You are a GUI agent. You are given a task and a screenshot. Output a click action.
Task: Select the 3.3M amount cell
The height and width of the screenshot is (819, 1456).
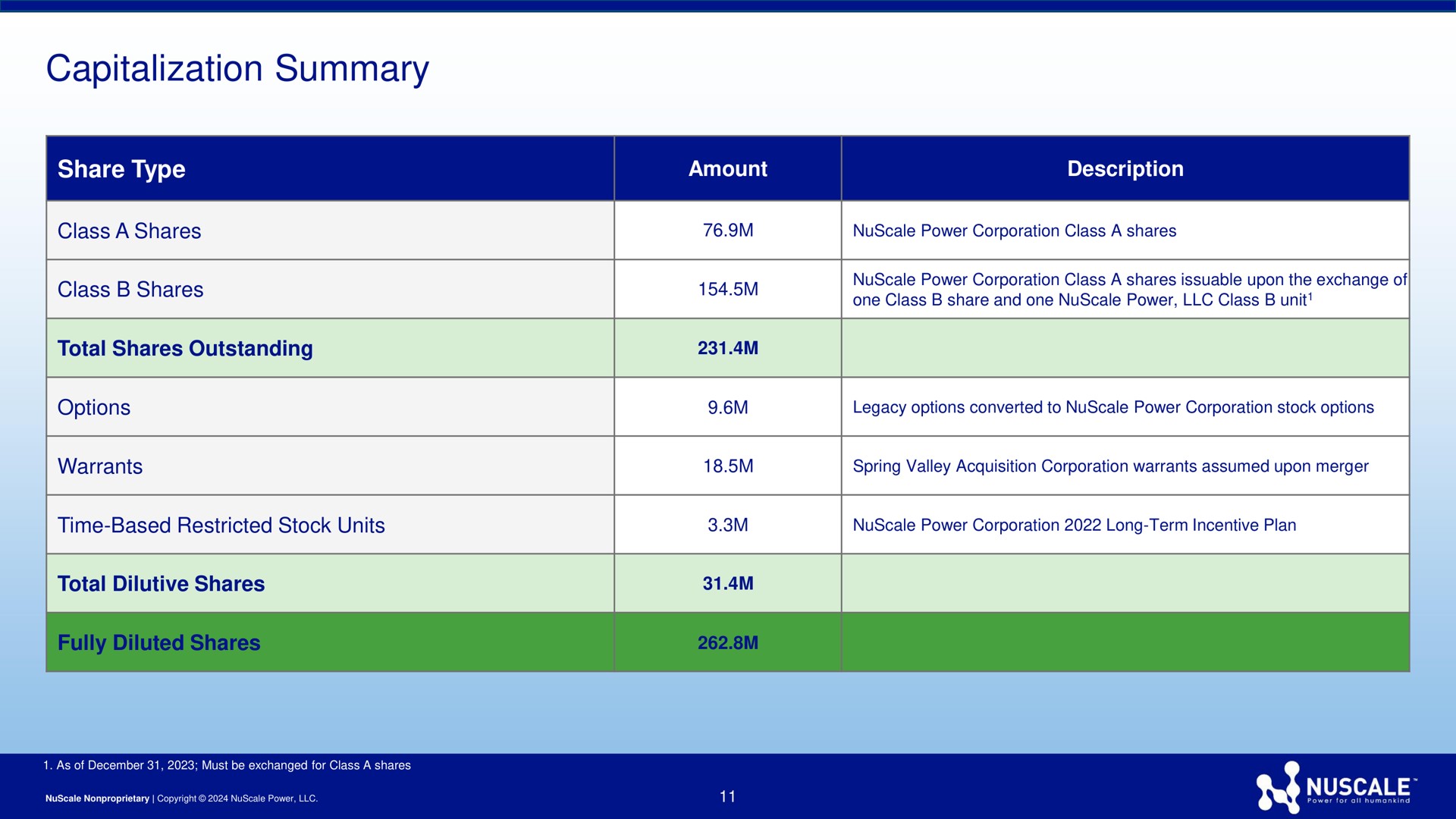coord(728,525)
